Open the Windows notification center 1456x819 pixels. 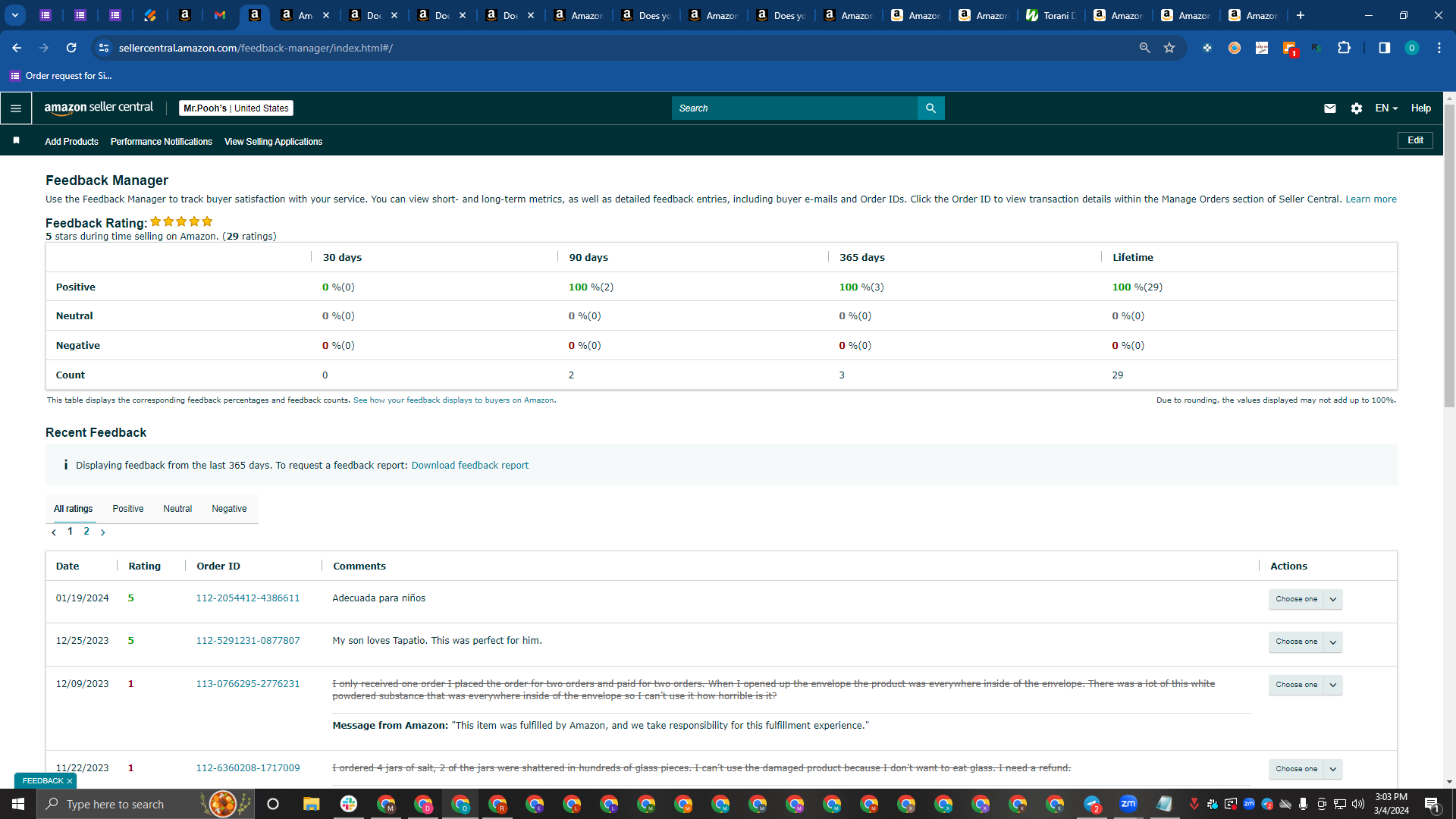[x=1432, y=804]
